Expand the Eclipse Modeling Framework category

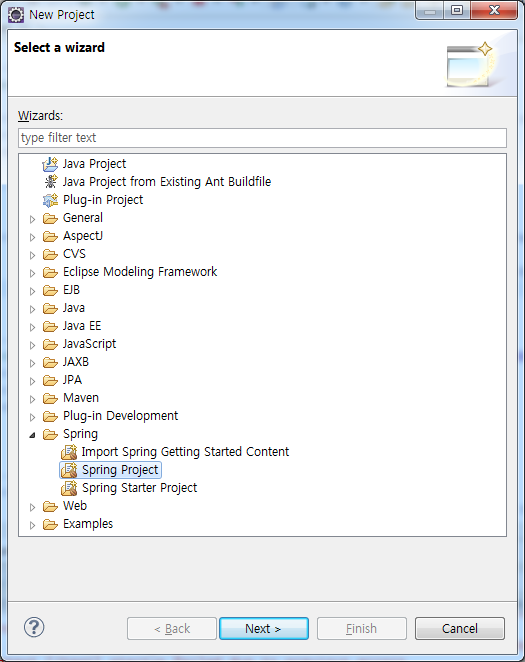pos(32,273)
